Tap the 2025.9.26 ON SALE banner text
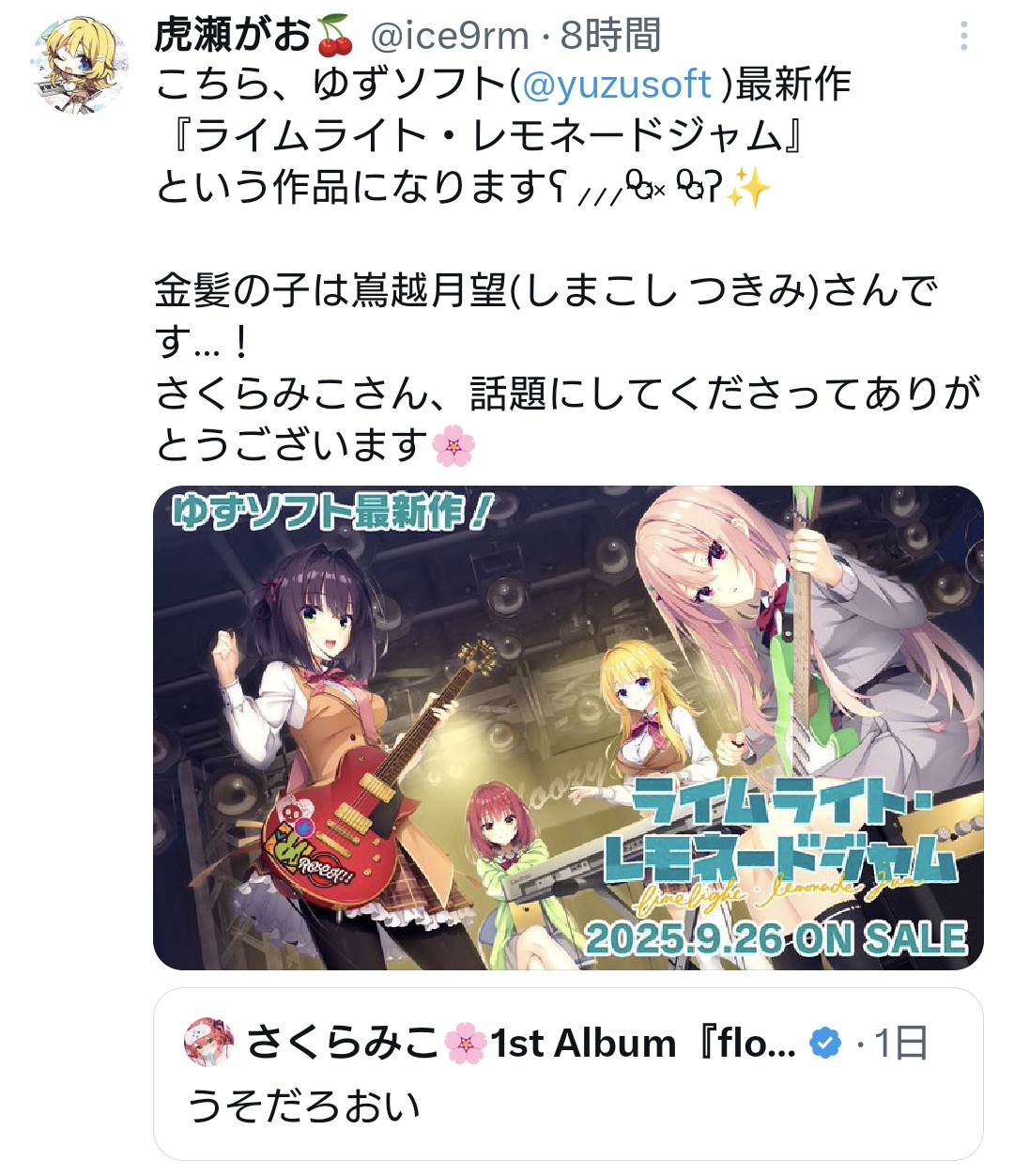Viewport: 1014px width, 1176px height. tap(776, 938)
